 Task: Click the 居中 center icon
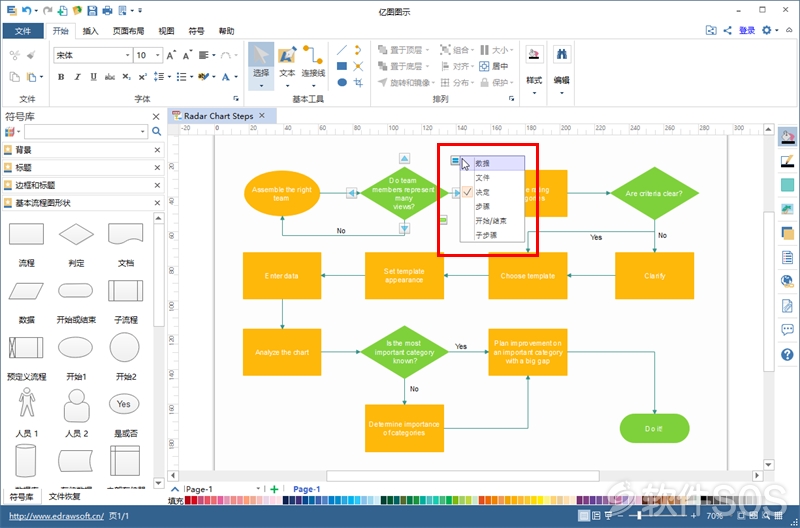[x=493, y=66]
